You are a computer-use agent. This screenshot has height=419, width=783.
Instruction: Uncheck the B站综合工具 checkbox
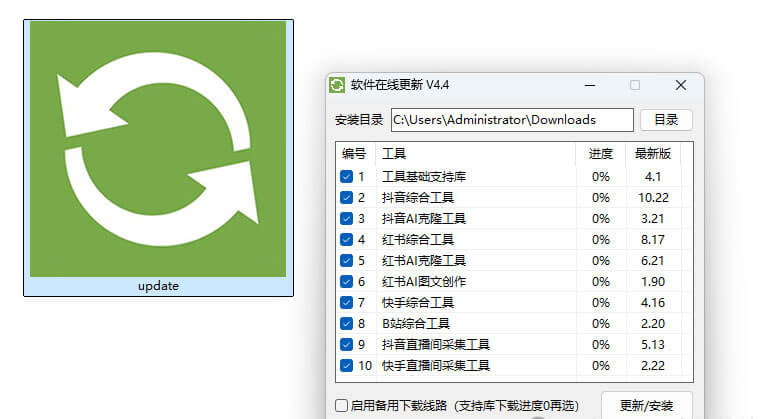(x=347, y=324)
